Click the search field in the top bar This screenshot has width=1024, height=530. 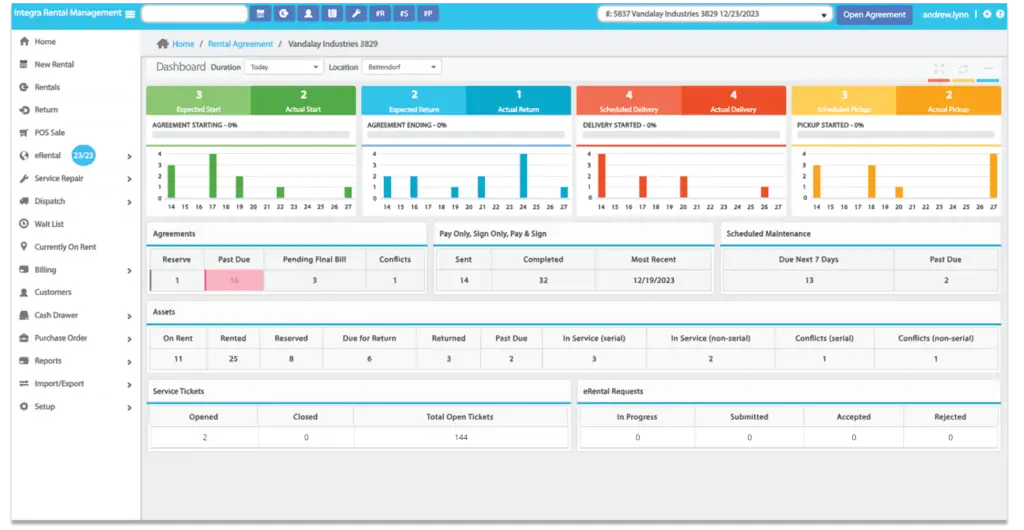click(x=194, y=14)
